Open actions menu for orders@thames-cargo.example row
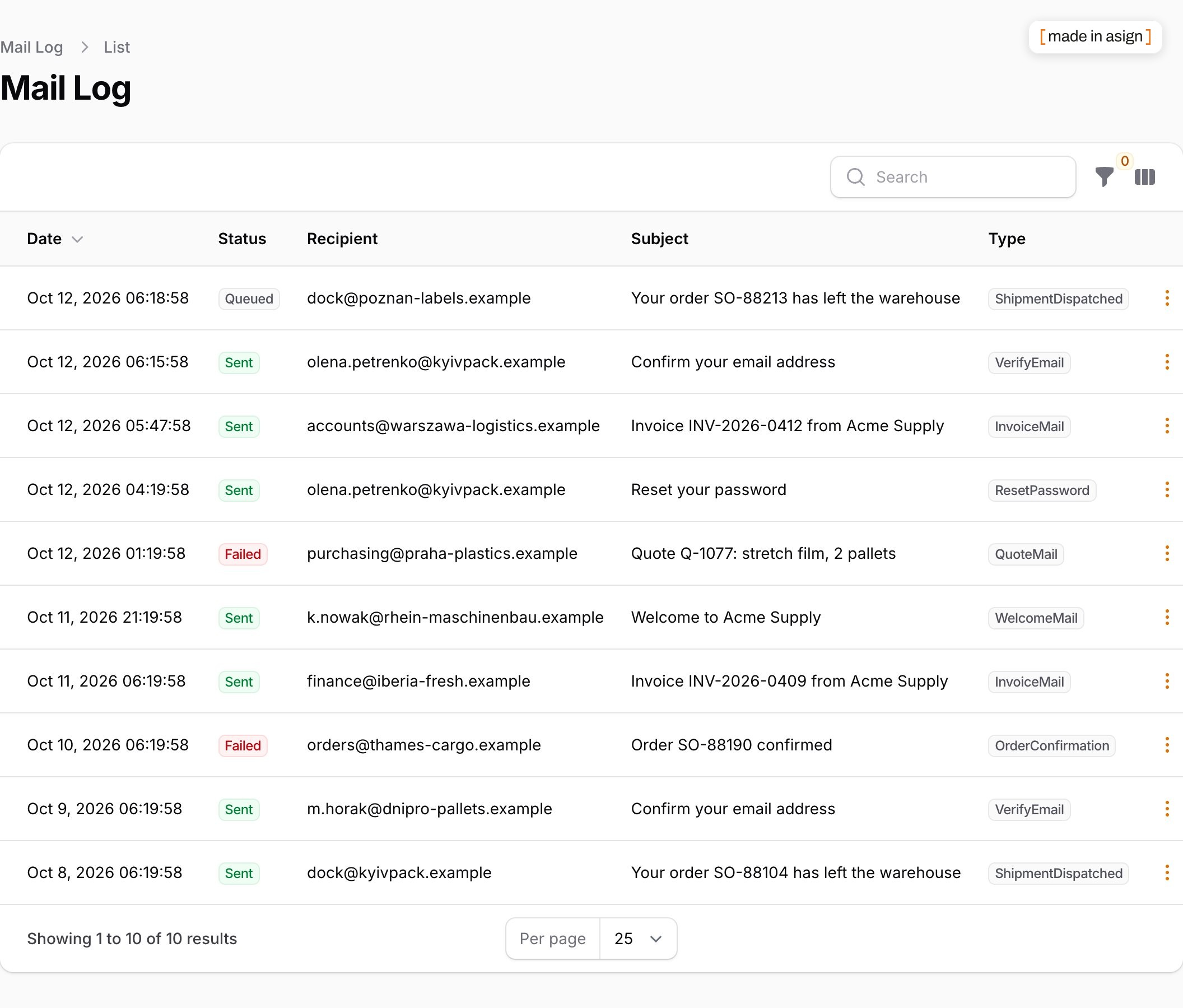Screen dimensions: 1183x1008 [x=1166, y=745]
